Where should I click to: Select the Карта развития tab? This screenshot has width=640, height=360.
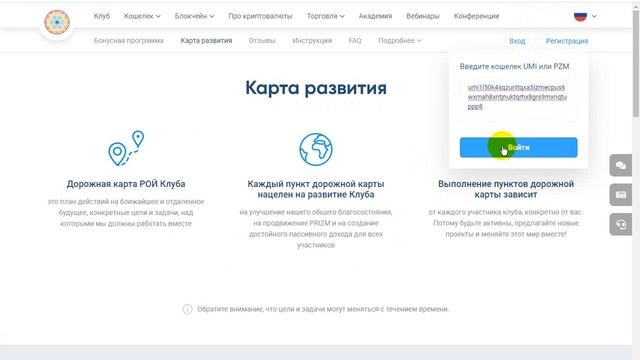[x=206, y=40]
